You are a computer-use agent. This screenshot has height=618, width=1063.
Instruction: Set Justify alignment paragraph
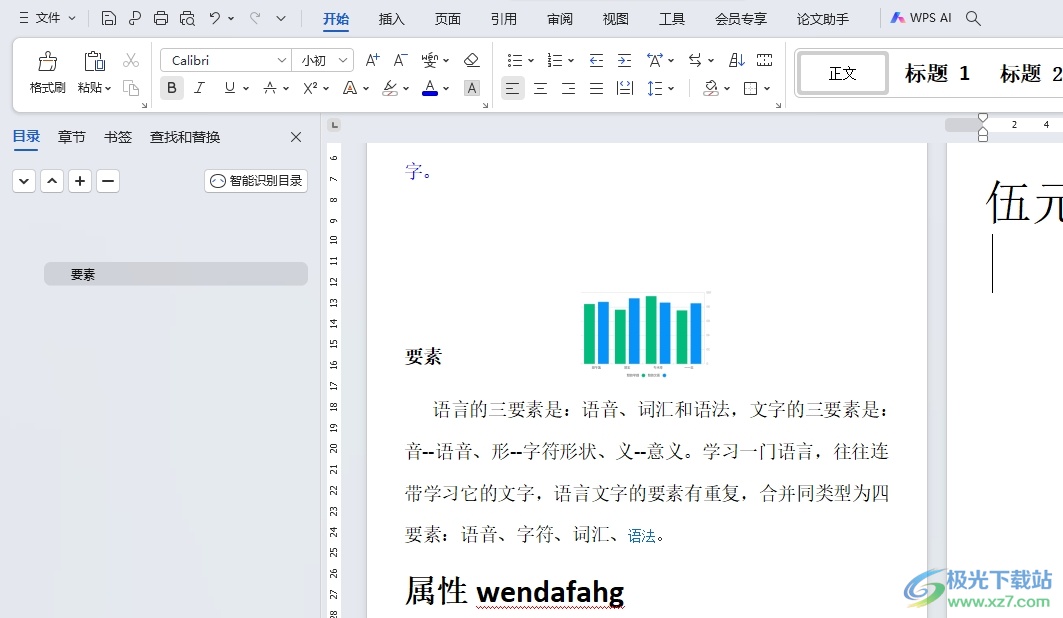(x=597, y=88)
